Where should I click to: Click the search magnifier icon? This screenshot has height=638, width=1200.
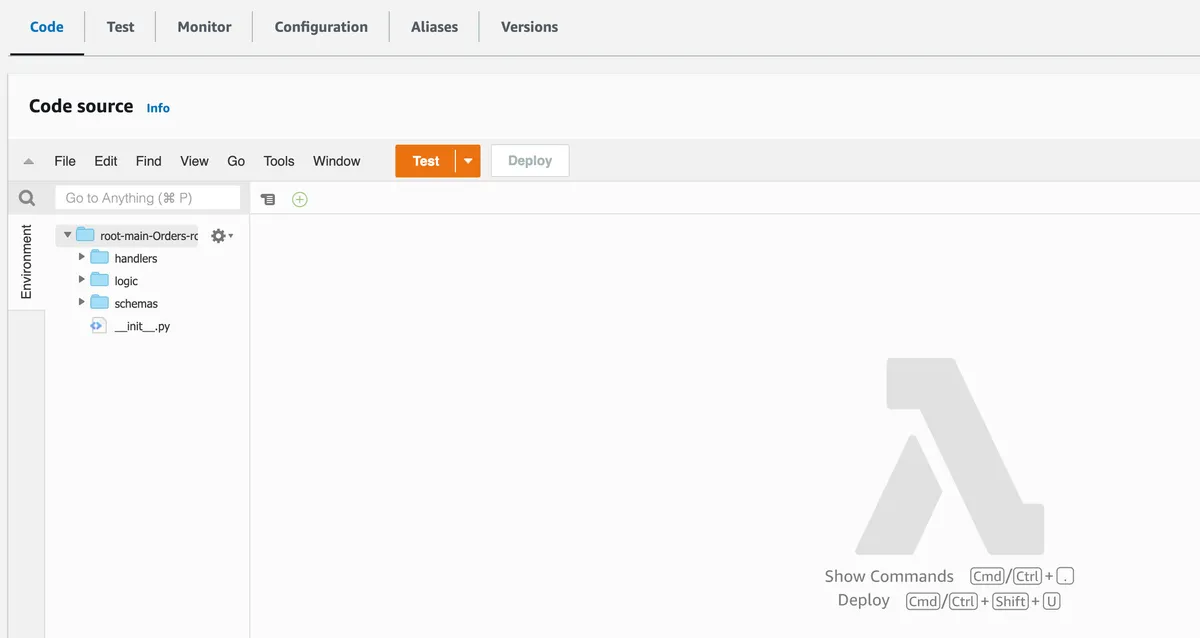coord(26,197)
